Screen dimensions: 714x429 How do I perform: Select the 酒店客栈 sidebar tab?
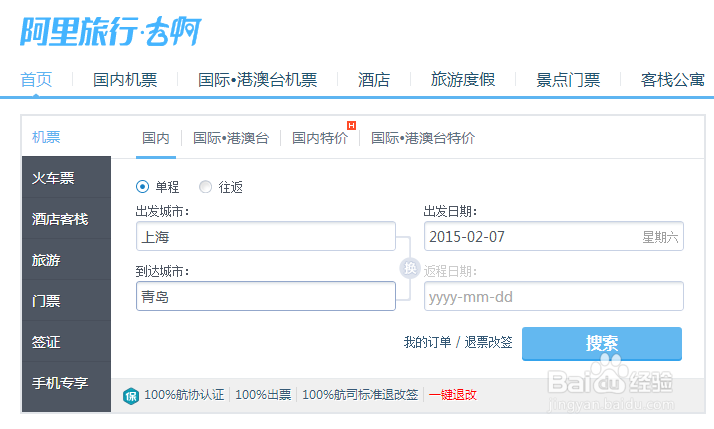(x=66, y=219)
